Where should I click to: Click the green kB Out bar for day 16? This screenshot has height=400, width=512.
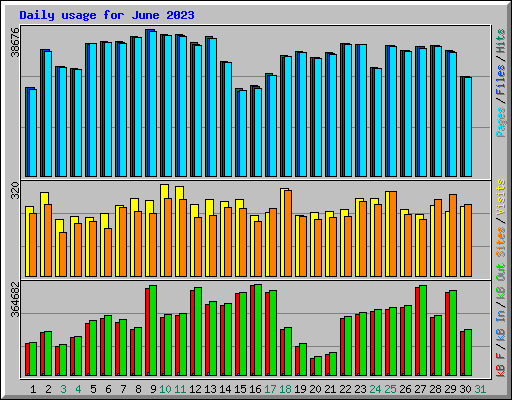pos(258,330)
